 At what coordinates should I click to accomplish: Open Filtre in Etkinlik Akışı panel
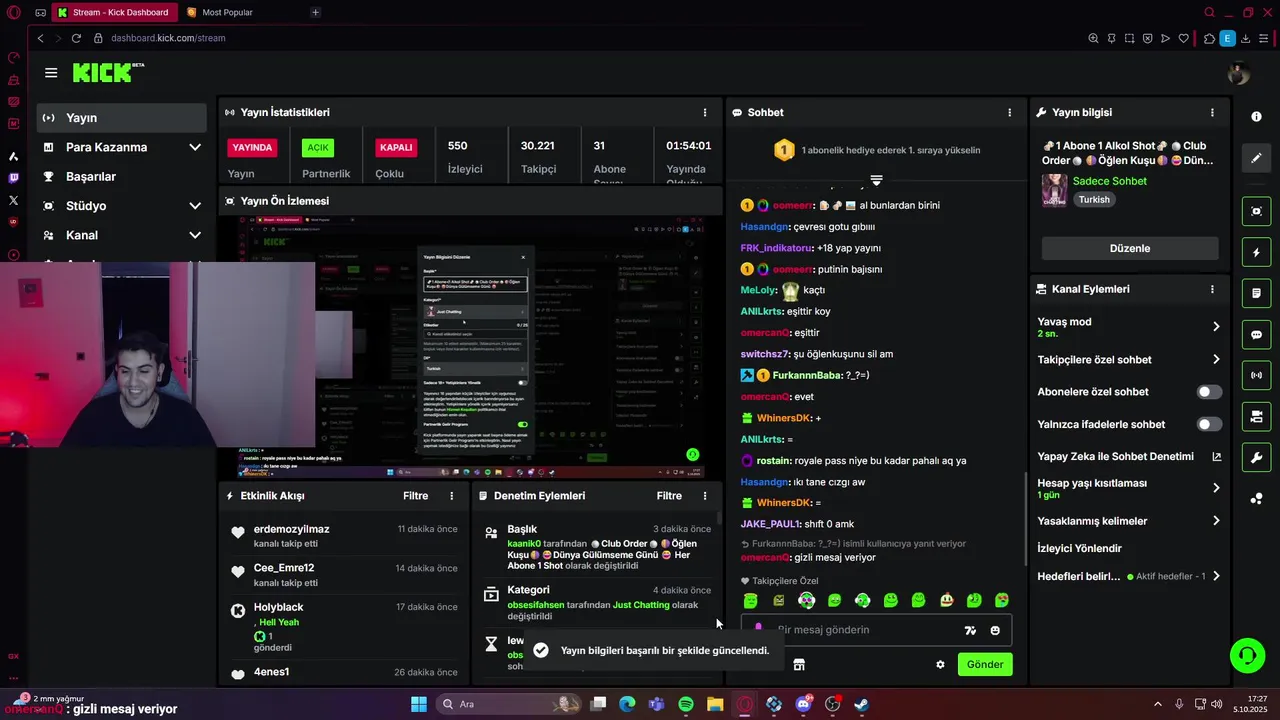pos(416,496)
